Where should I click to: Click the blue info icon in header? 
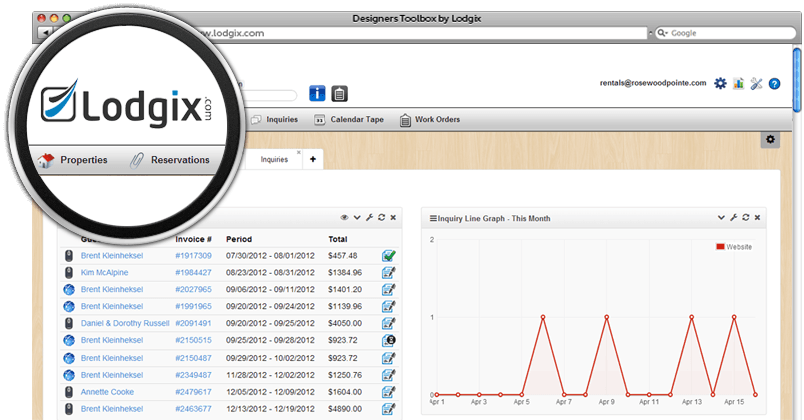317,93
